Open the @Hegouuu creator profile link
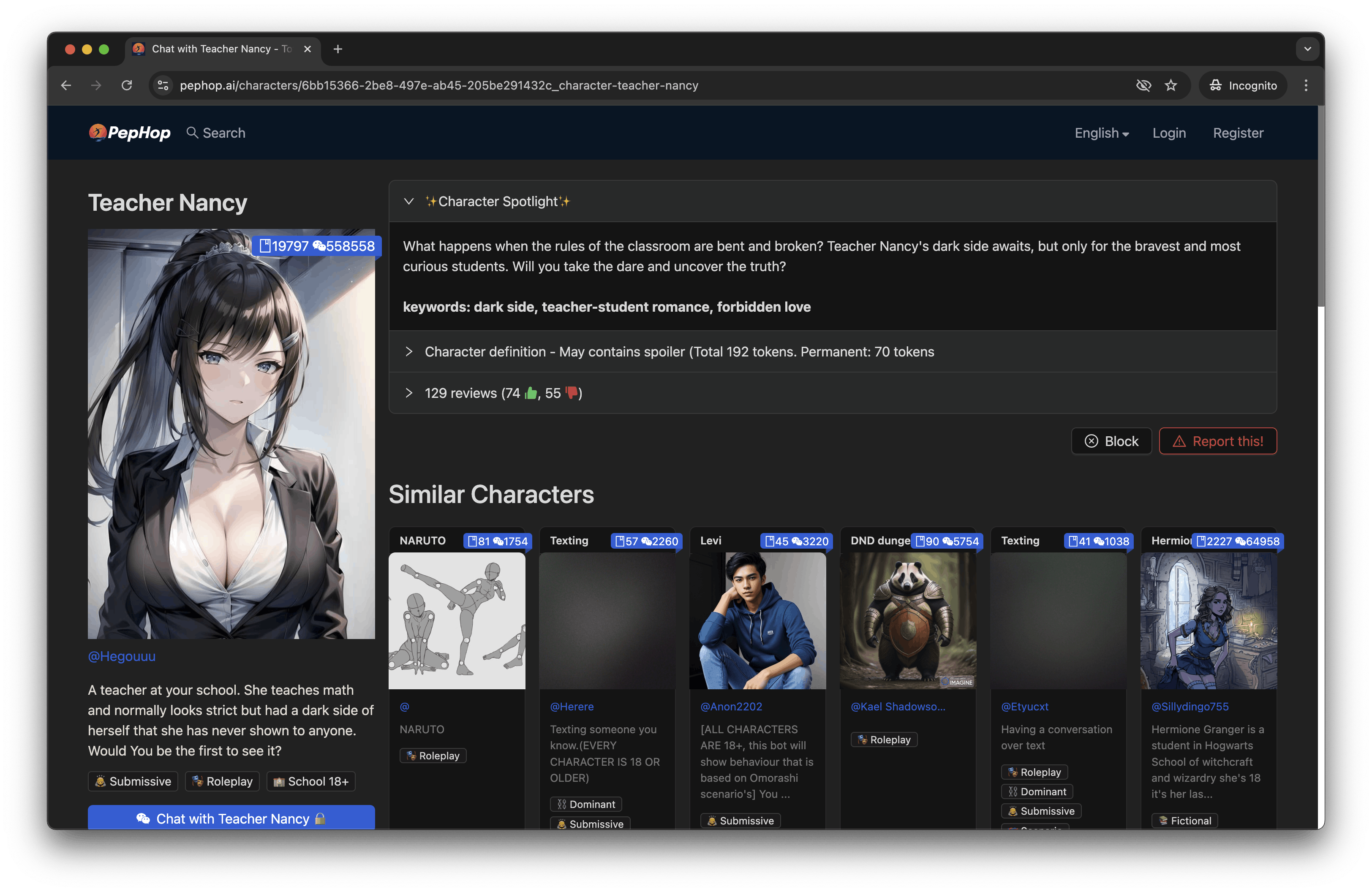The height and width of the screenshot is (892, 1372). tap(122, 656)
